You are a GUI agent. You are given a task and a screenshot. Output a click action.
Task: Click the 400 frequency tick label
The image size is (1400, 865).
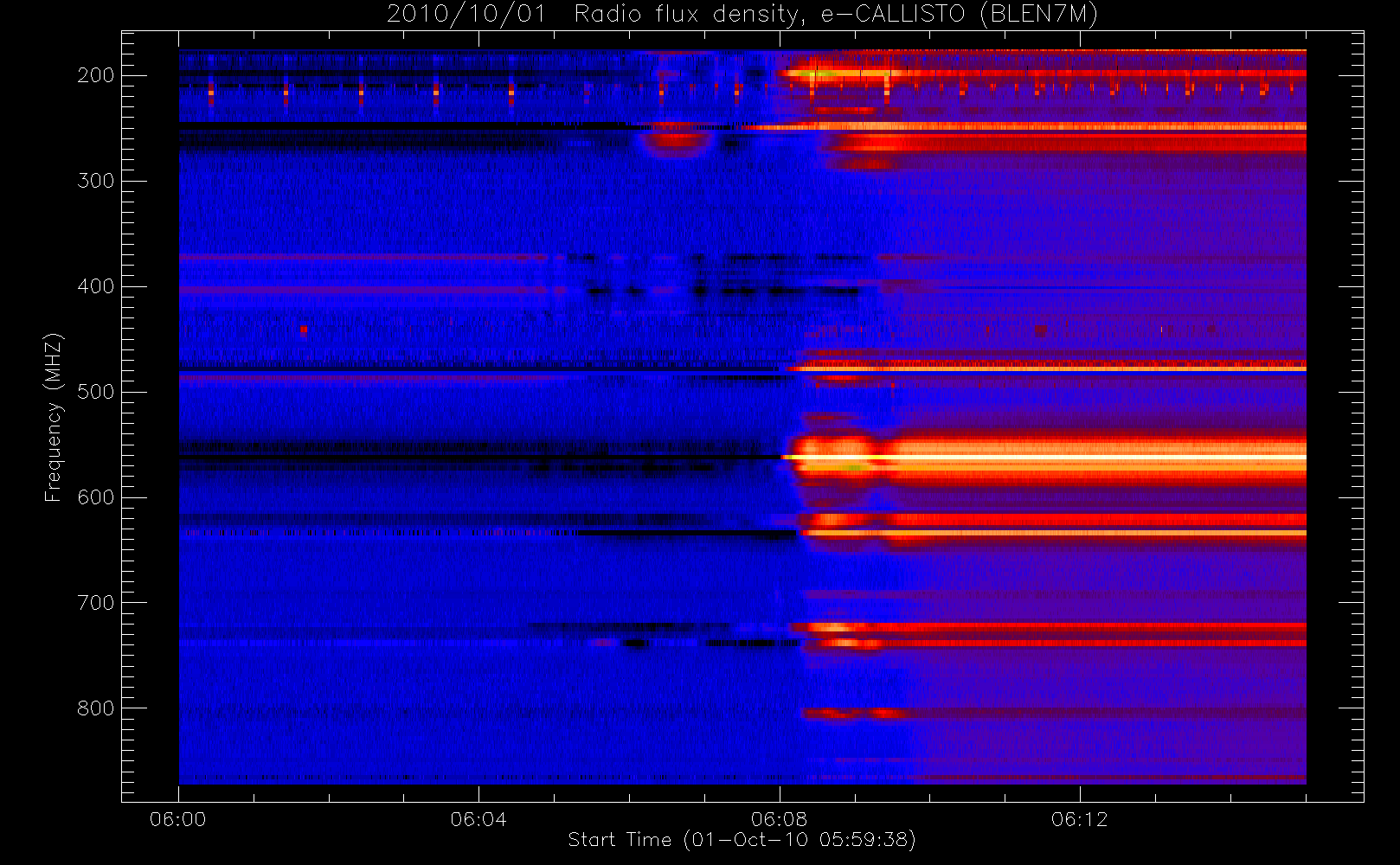pos(95,286)
